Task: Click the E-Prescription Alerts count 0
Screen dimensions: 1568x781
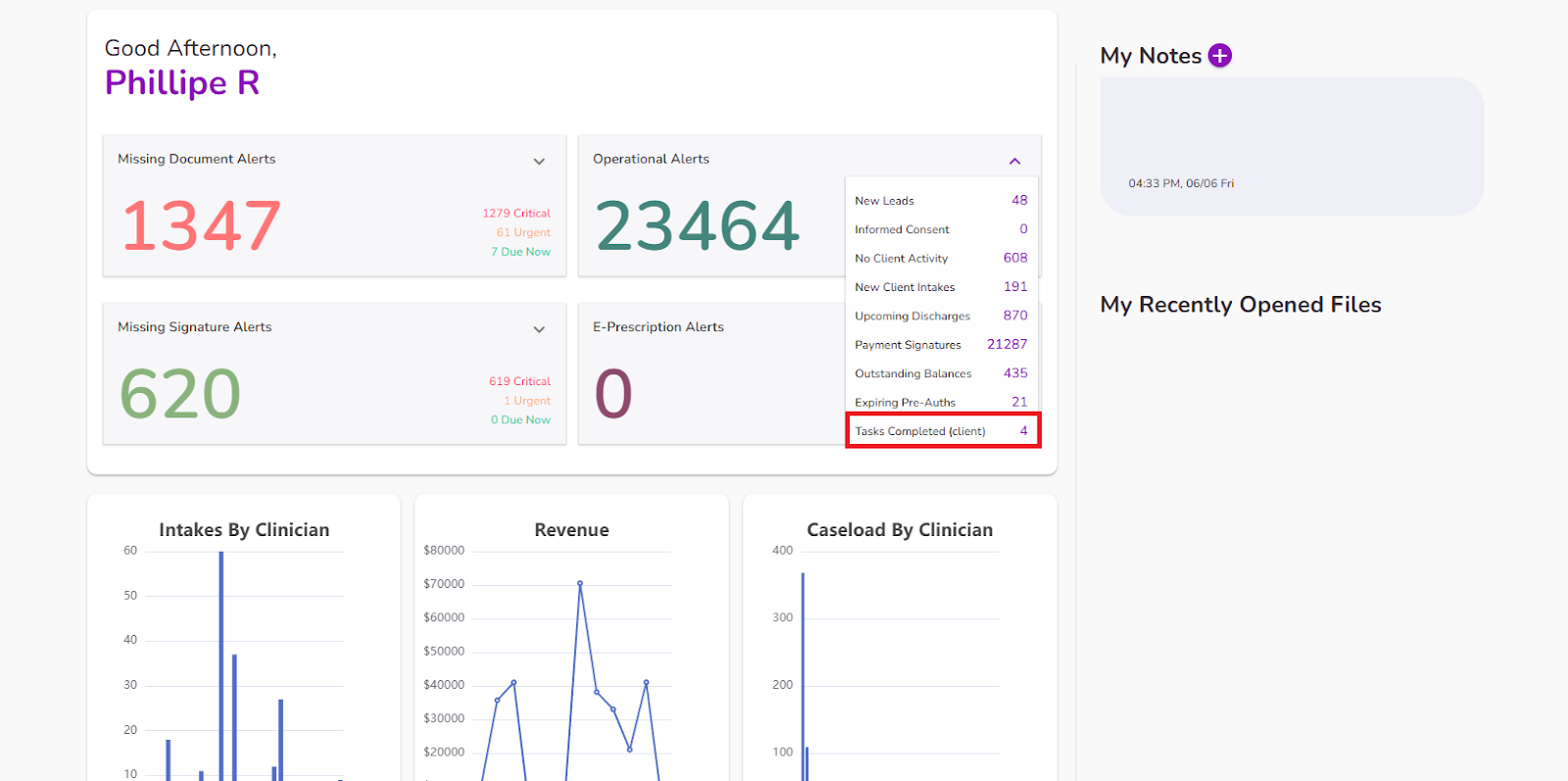Action: click(613, 394)
